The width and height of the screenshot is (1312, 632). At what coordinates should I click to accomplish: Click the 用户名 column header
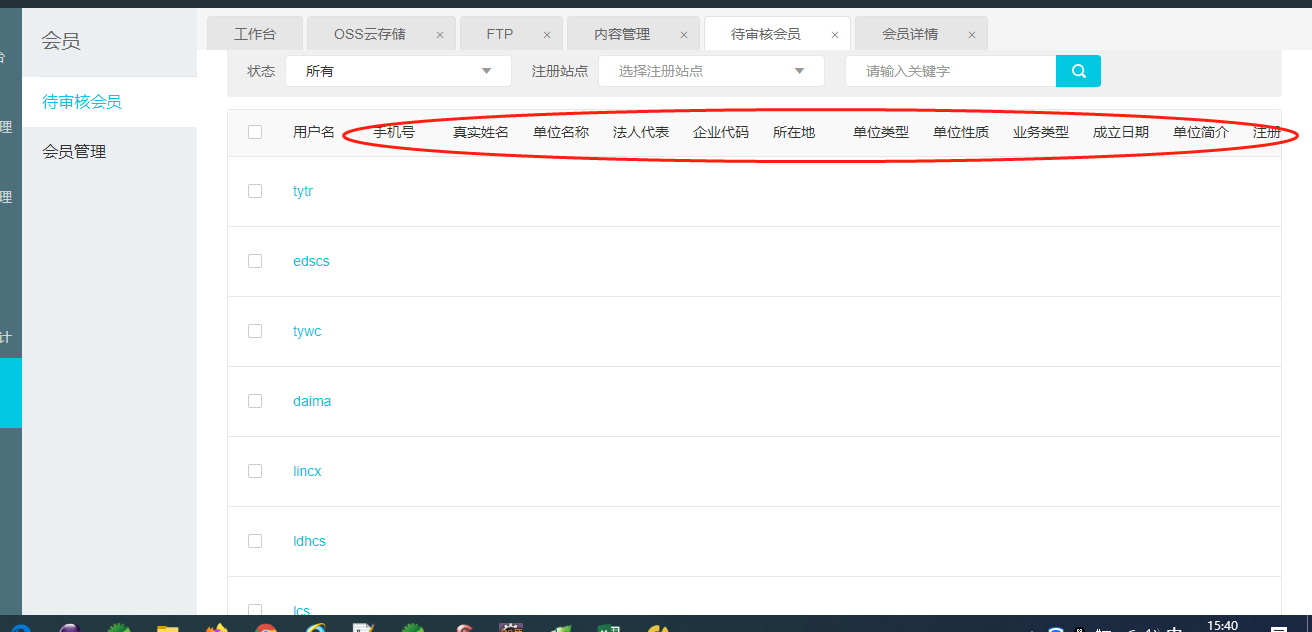[x=314, y=132]
